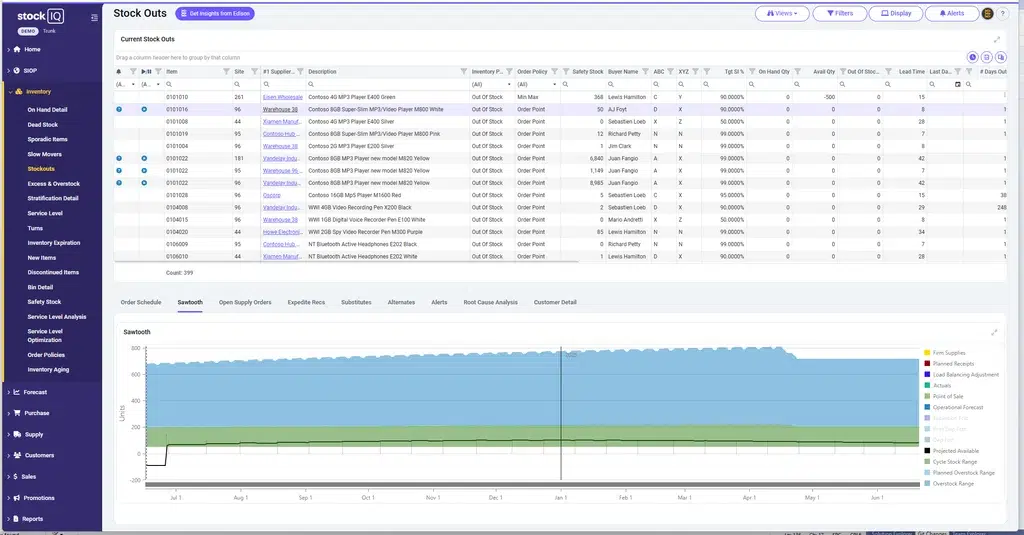Switch to the Expedite Recs tab

pos(306,302)
